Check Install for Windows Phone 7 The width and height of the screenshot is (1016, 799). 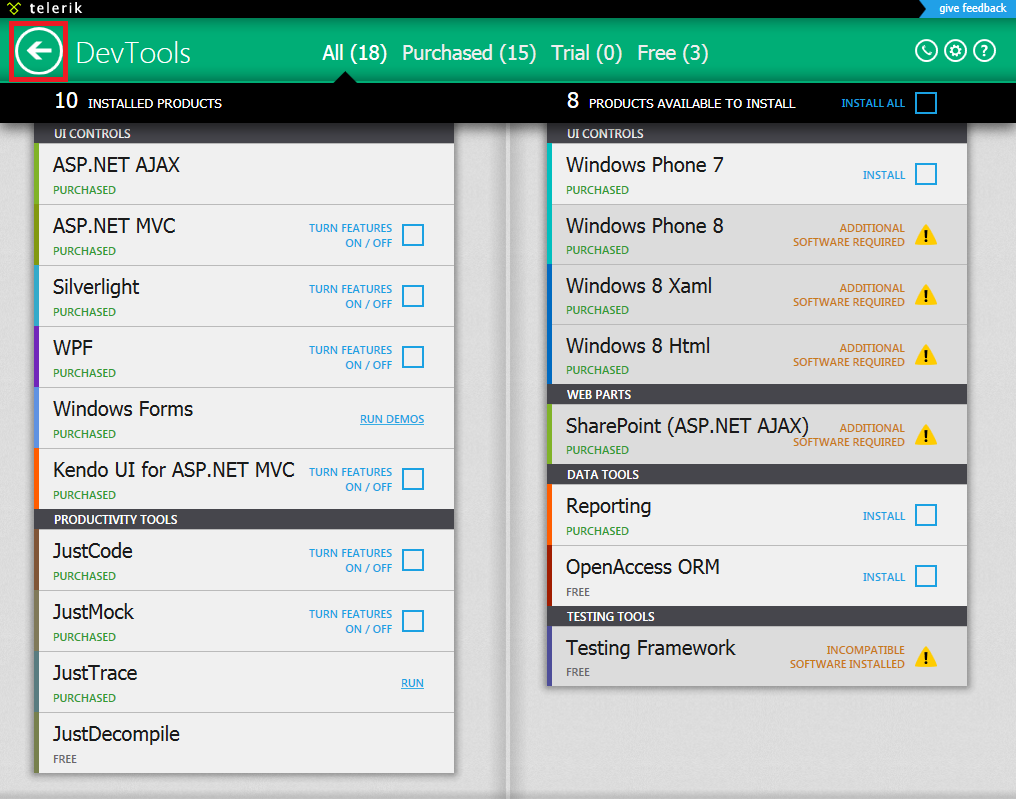click(926, 174)
